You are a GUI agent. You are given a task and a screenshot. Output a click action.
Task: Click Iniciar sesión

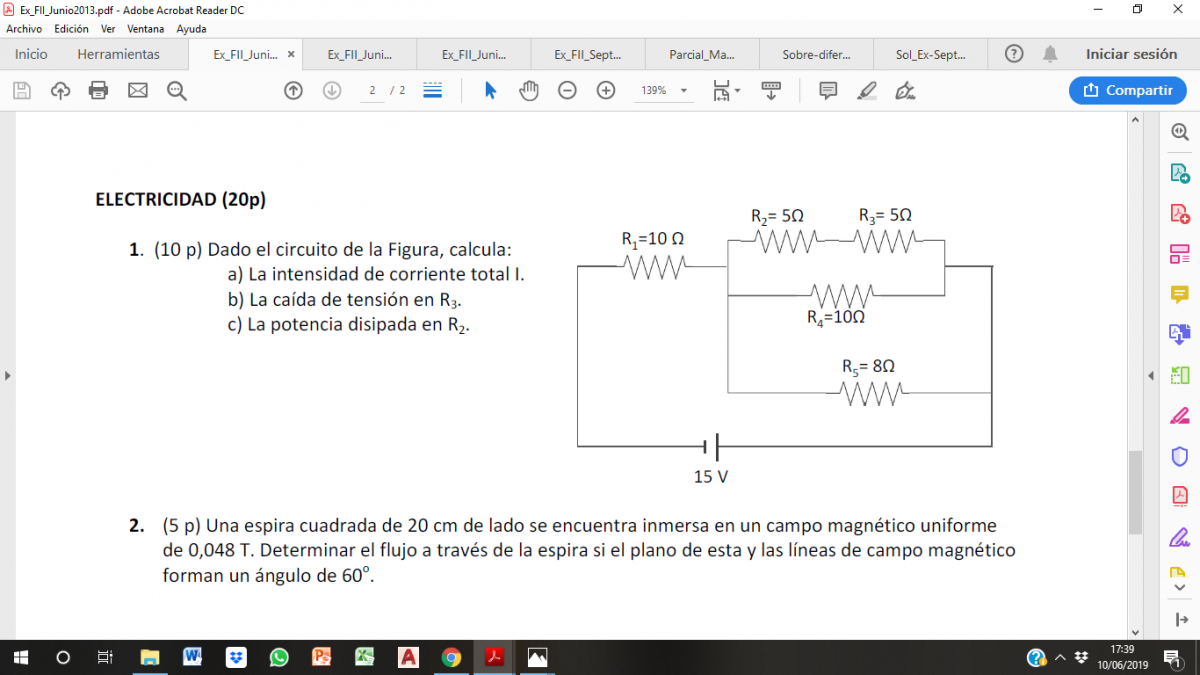coord(1131,54)
